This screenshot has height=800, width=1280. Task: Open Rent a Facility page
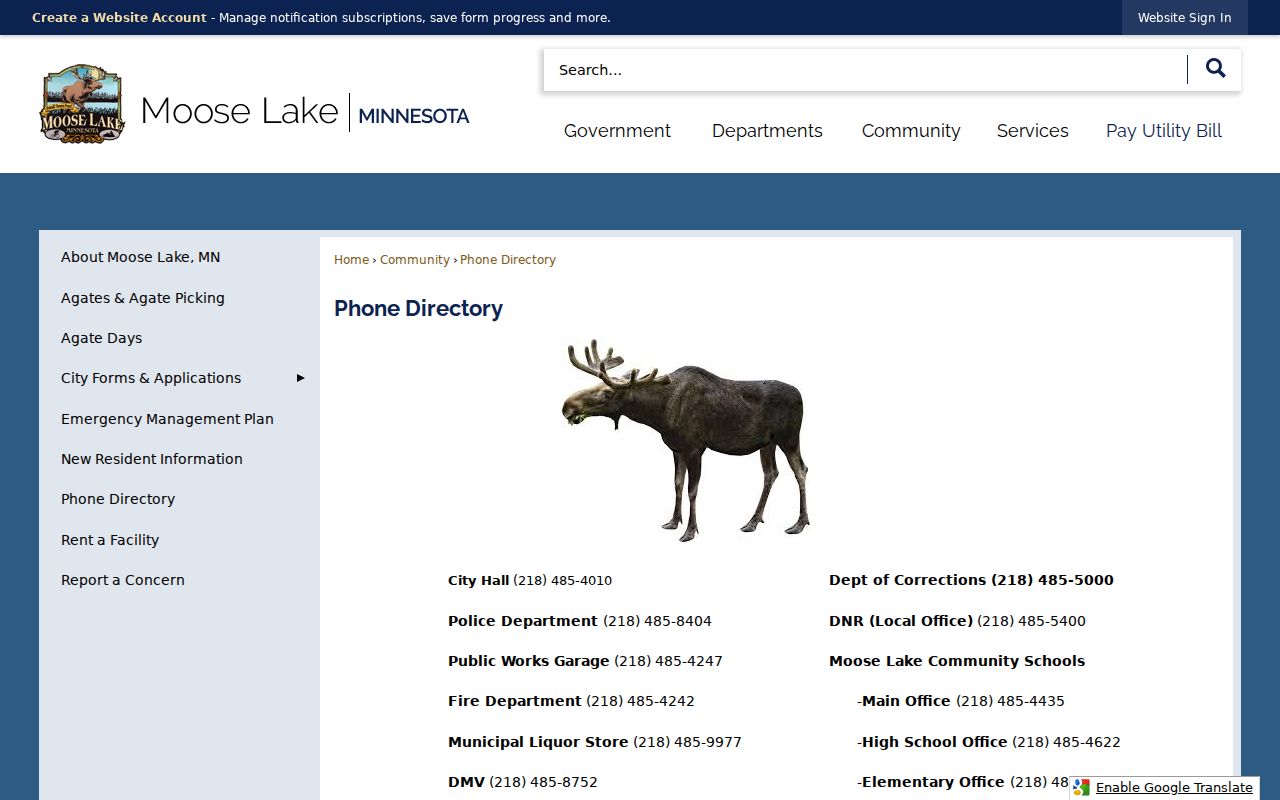pyautogui.click(x=110, y=540)
